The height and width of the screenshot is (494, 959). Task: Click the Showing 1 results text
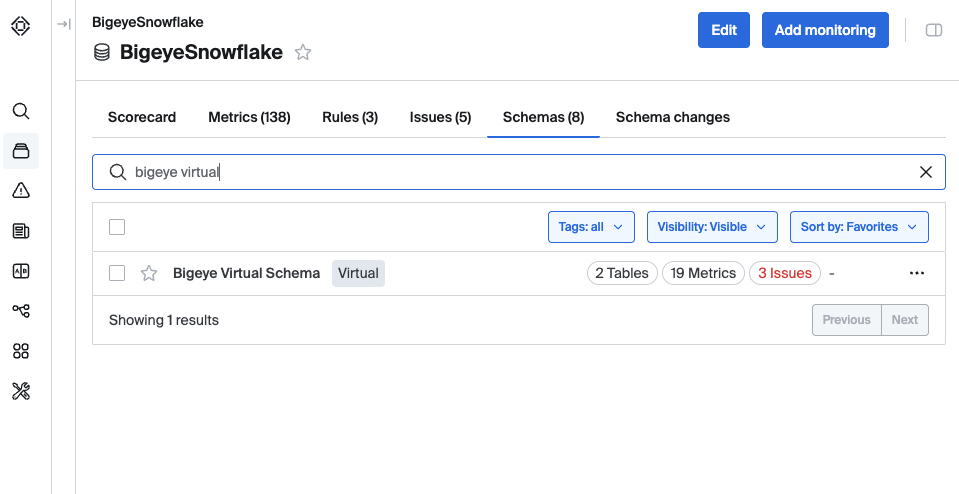[x=164, y=320]
